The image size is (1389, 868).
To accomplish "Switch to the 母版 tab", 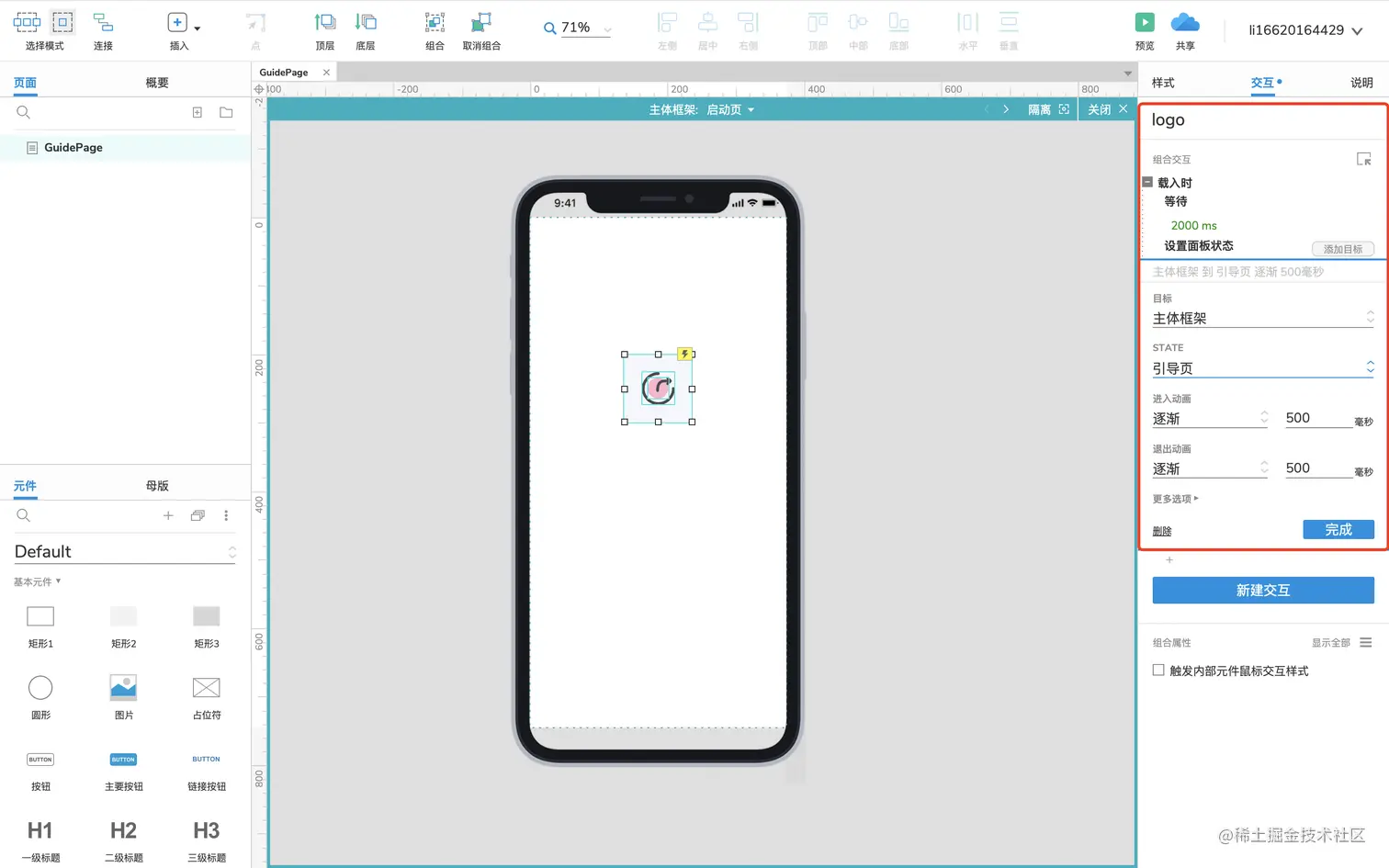I will pyautogui.click(x=157, y=486).
